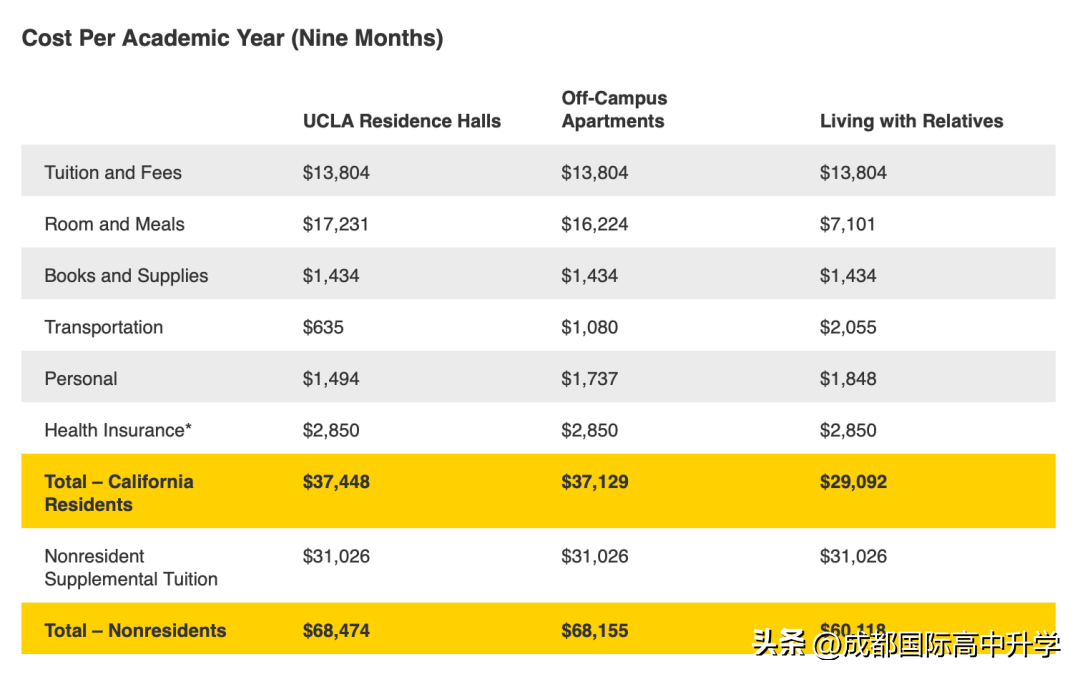
Task: Click the 'Cost Per Academic Year' heading
Action: tap(232, 39)
